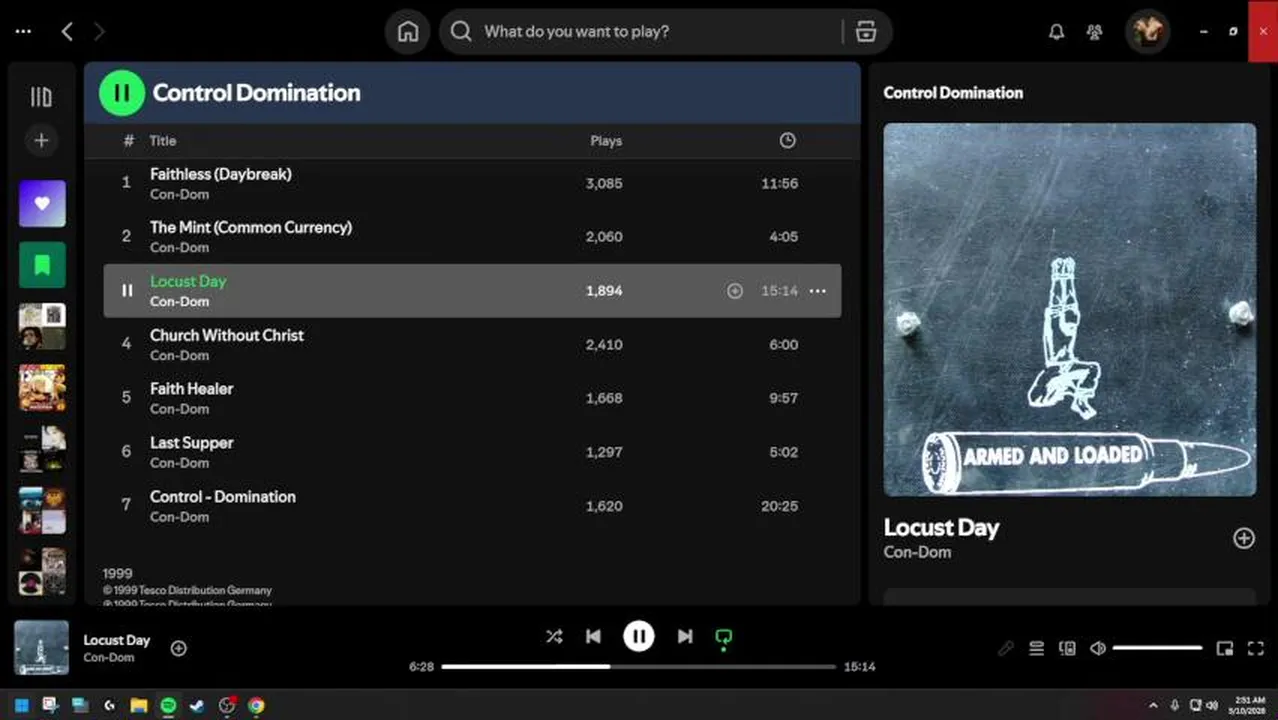Open File Explorer from taskbar

(x=139, y=705)
